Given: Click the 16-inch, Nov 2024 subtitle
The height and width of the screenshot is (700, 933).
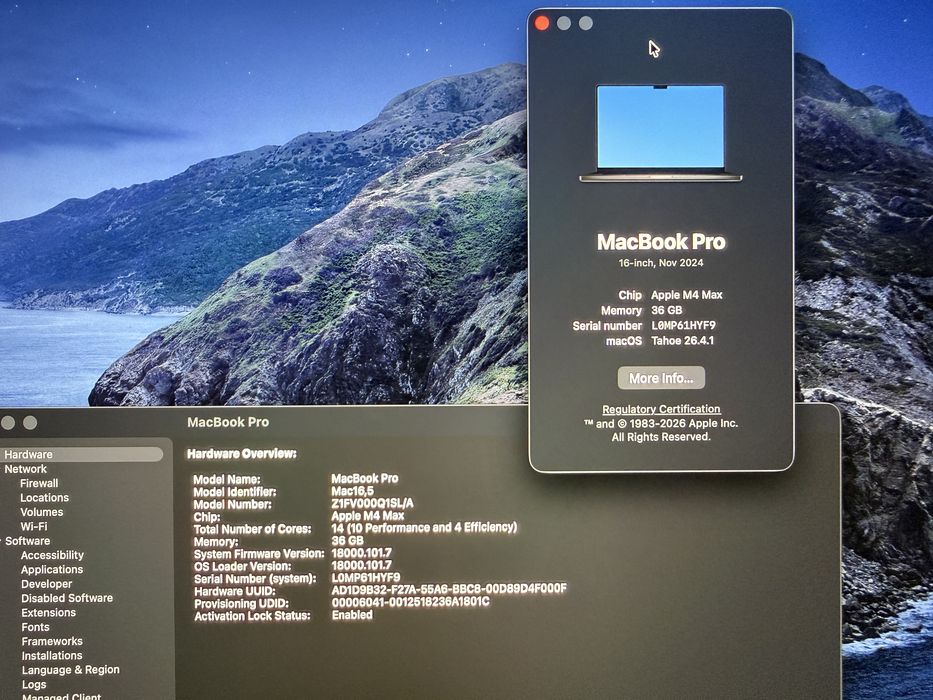Looking at the screenshot, I should 660,262.
